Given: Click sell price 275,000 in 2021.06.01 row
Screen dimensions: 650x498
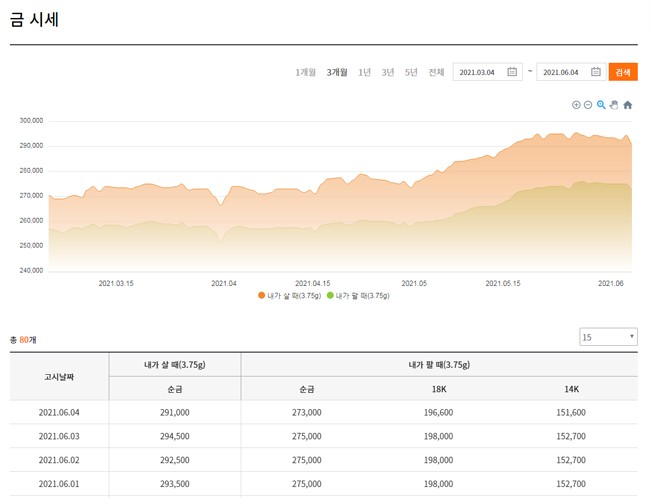Looking at the screenshot, I should coord(307,484).
